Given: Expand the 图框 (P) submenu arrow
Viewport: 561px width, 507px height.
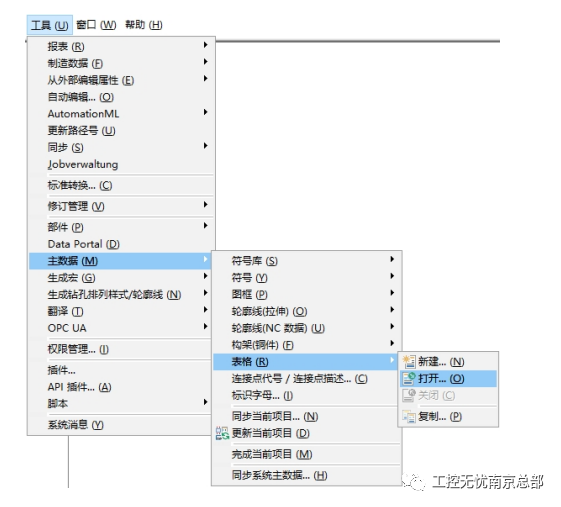Looking at the screenshot, I should point(392,293).
